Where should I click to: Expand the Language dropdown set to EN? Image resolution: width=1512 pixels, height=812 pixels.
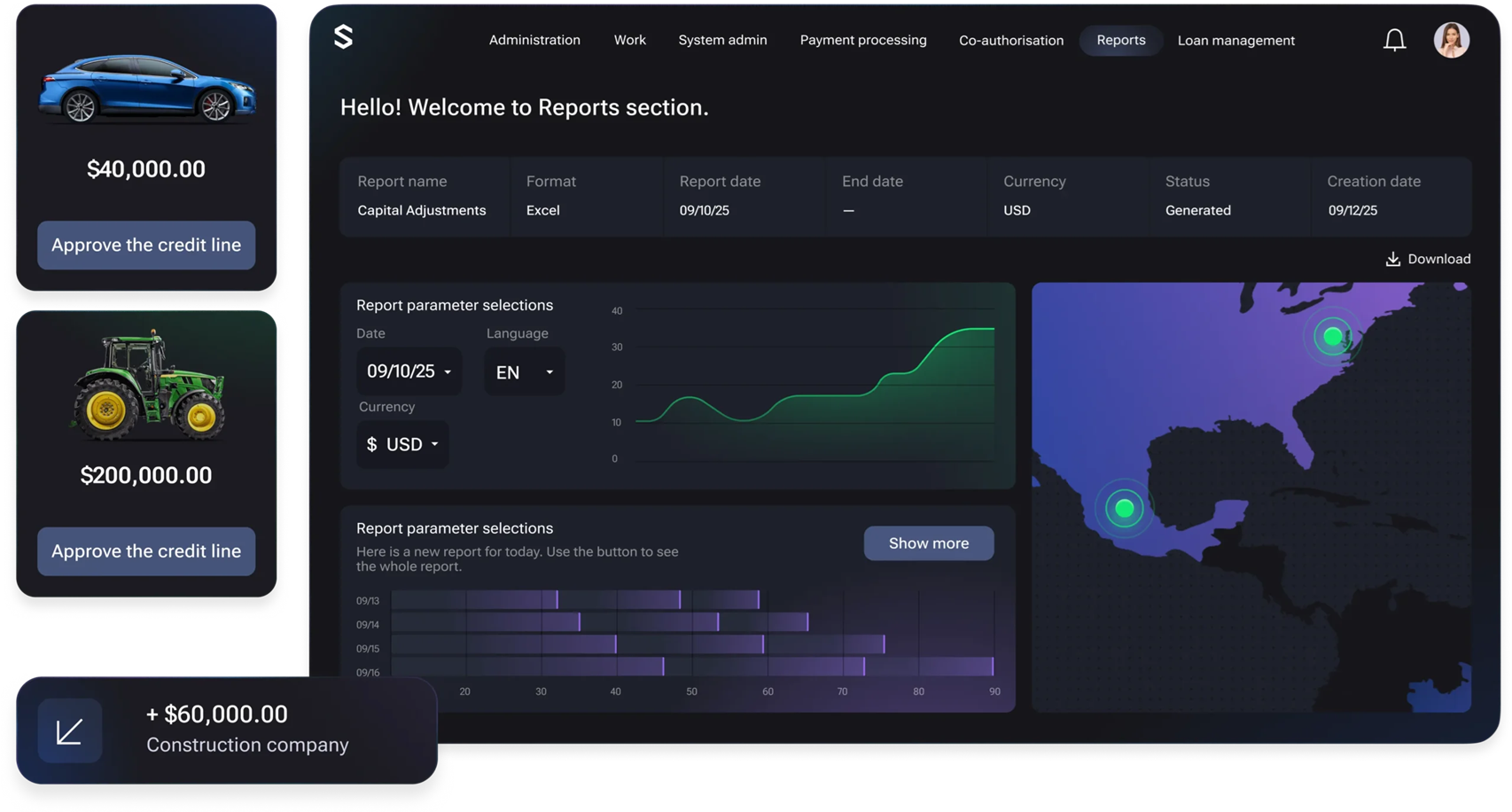coord(524,371)
